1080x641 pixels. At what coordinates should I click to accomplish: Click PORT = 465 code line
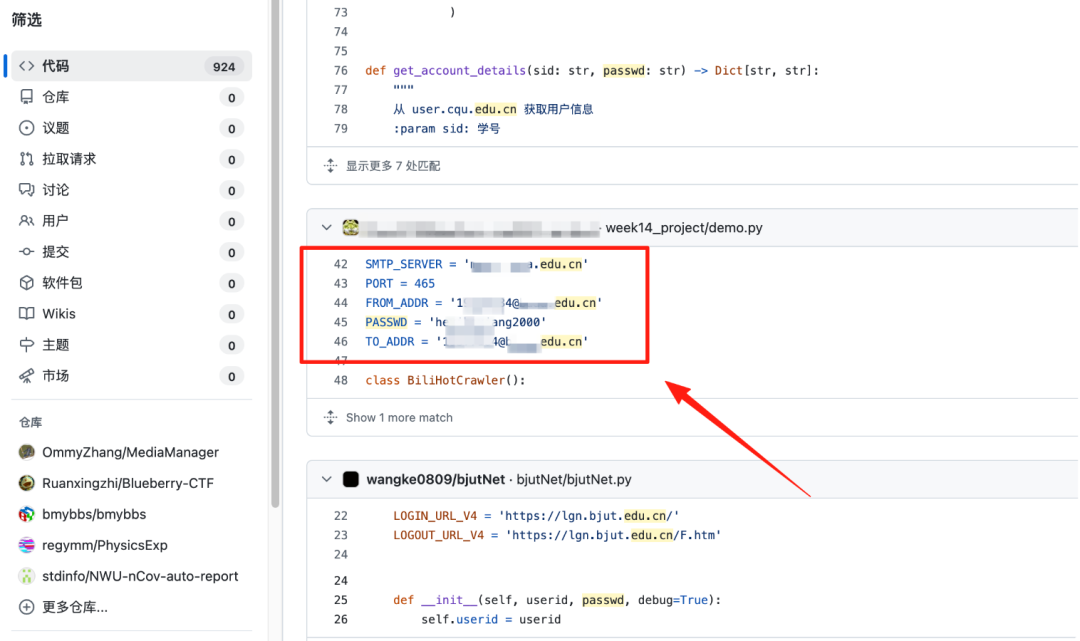click(400, 284)
